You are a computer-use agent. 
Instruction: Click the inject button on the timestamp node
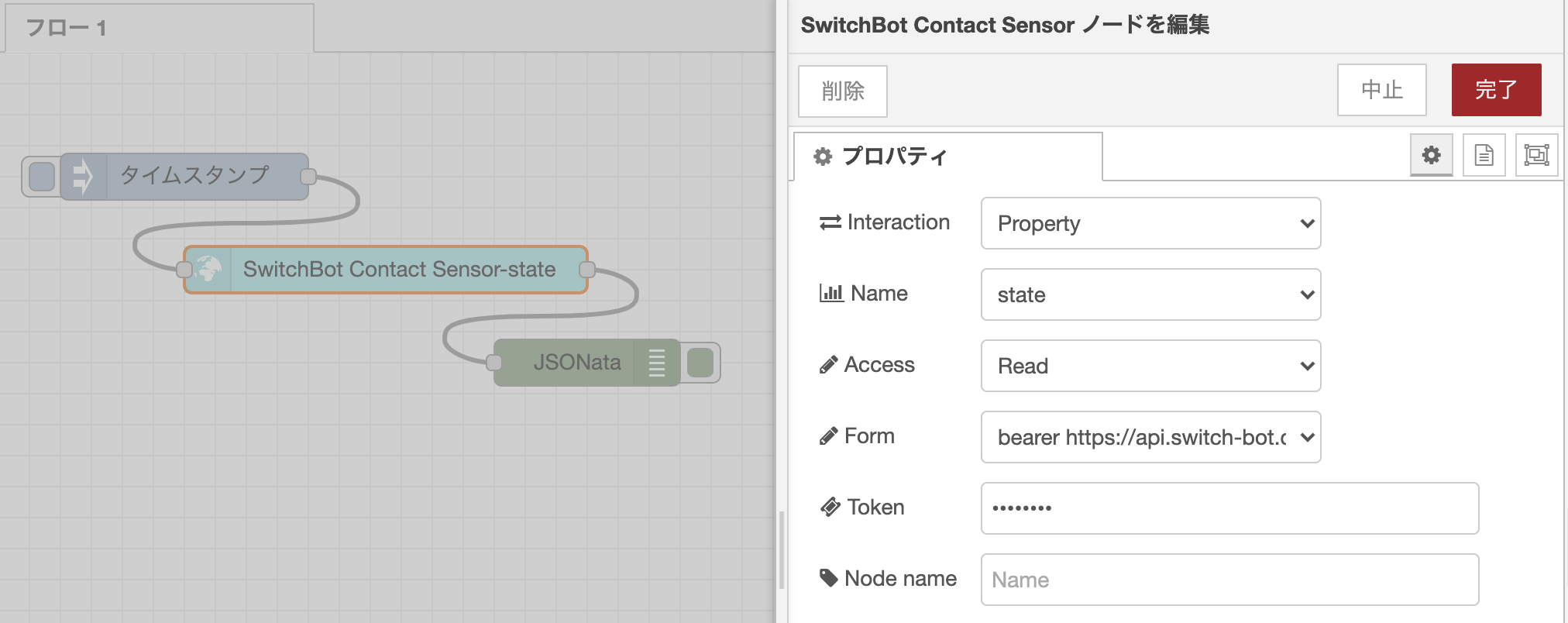(x=42, y=177)
